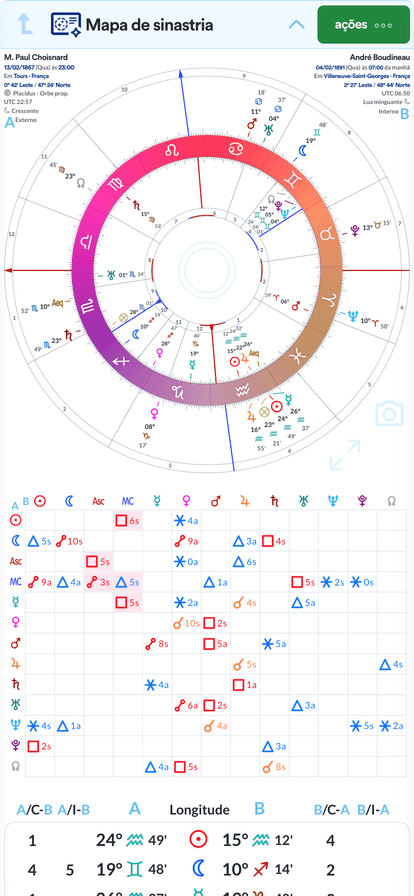
Task: Sort by A/C-B column header
Action: click(35, 810)
